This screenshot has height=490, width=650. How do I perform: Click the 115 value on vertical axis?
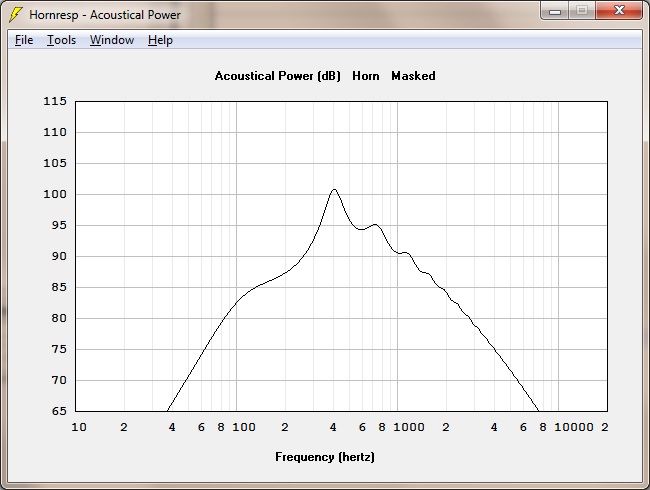coord(55,101)
